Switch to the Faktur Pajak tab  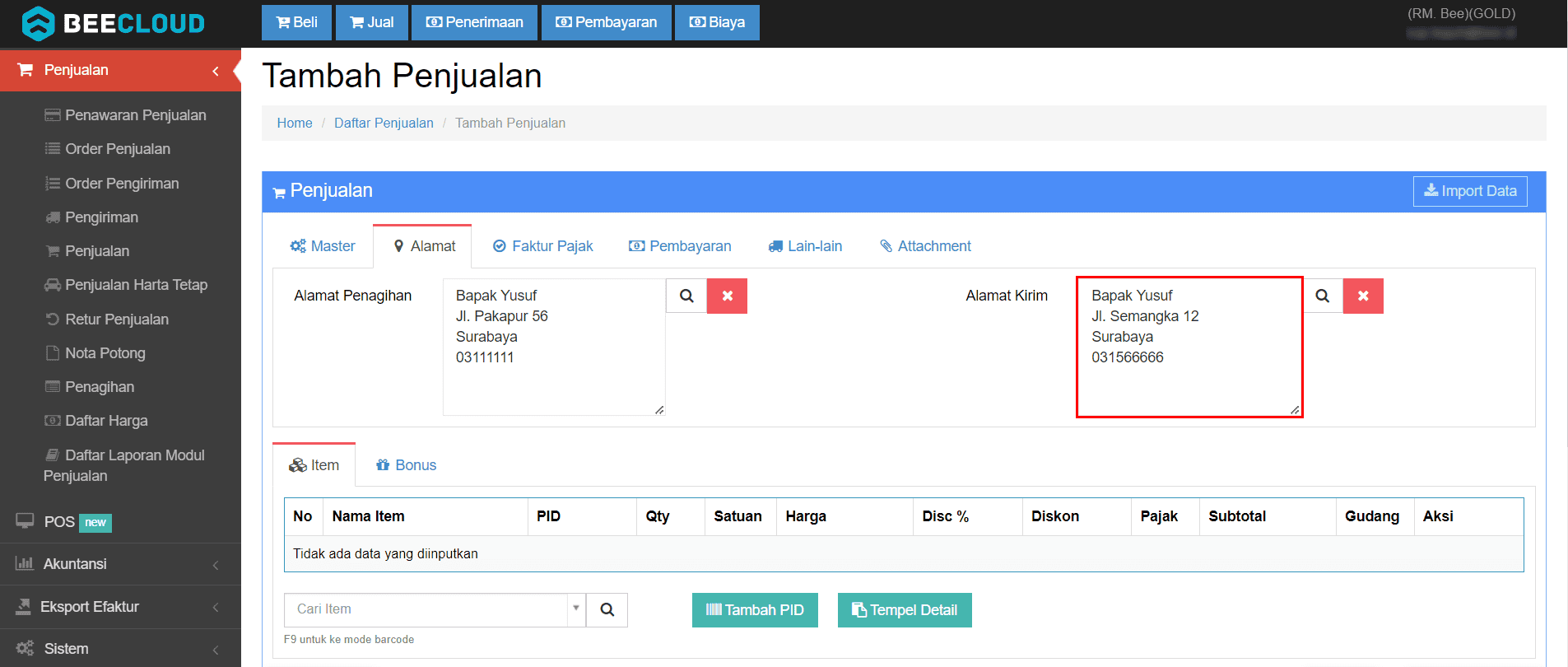tap(542, 246)
